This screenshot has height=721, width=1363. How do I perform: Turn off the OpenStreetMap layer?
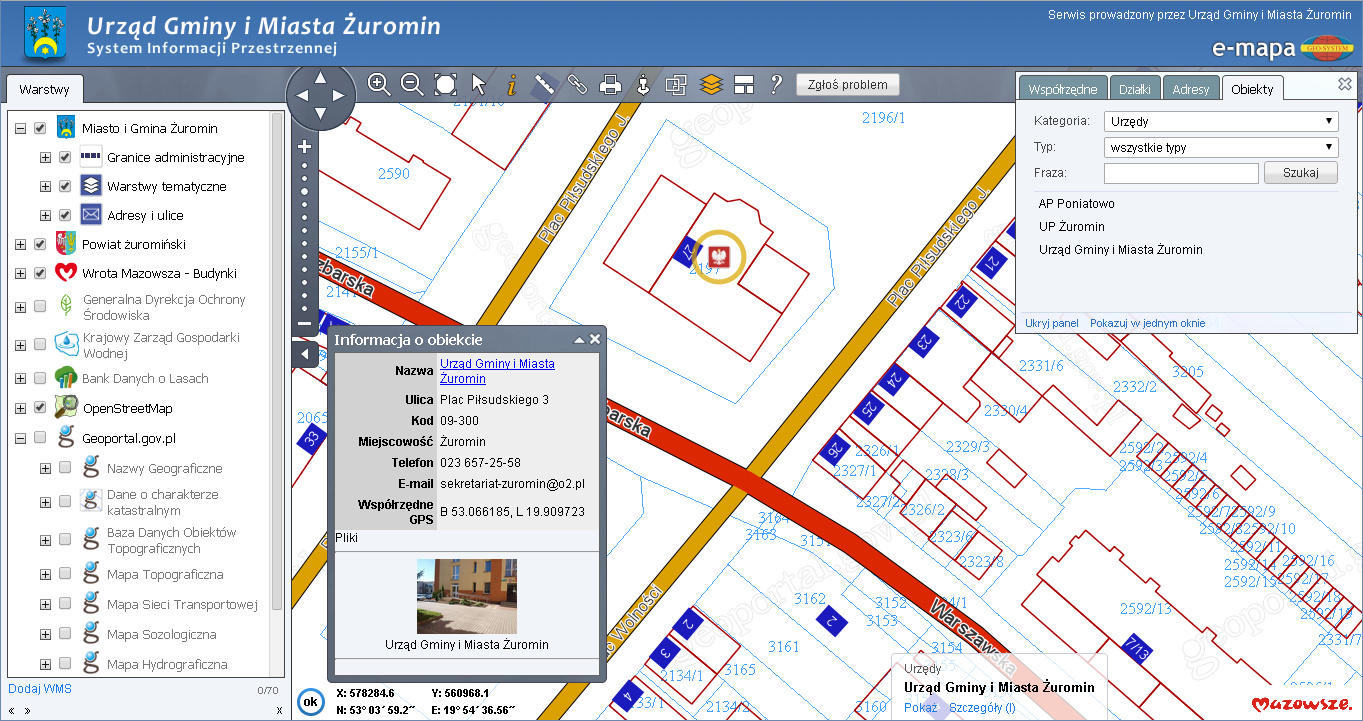(40, 408)
